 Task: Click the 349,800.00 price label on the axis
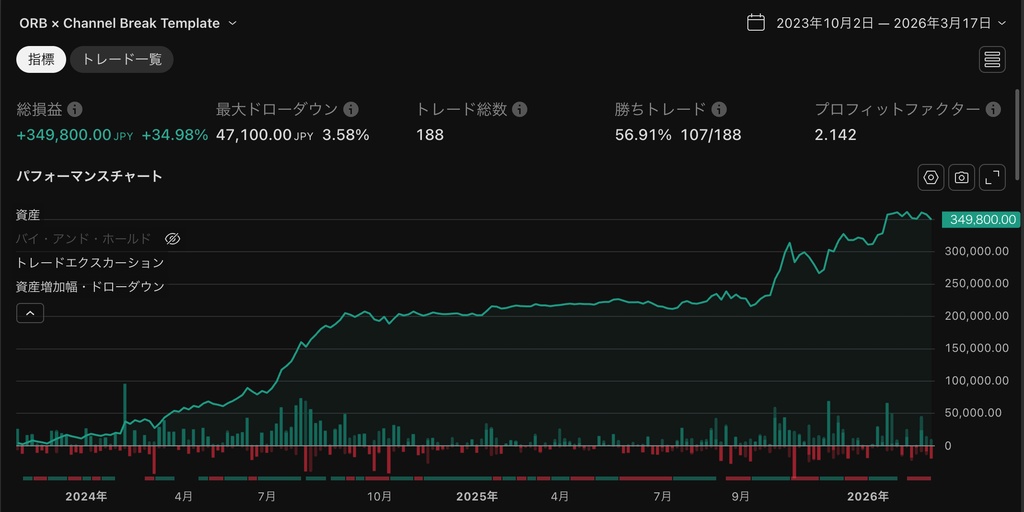pyautogui.click(x=978, y=219)
